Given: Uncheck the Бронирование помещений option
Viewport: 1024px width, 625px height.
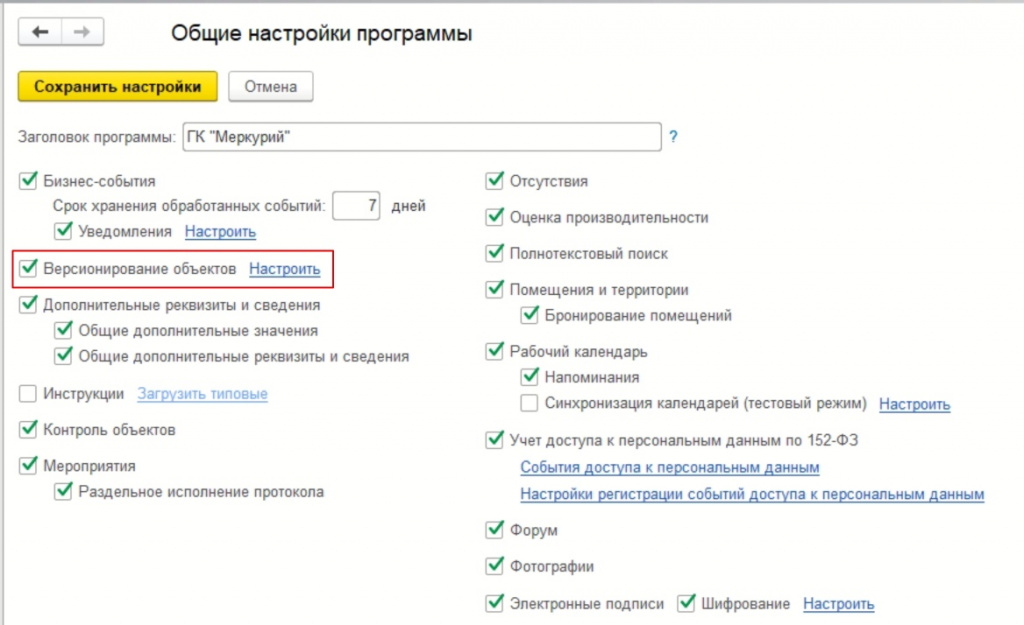Looking at the screenshot, I should click(530, 315).
